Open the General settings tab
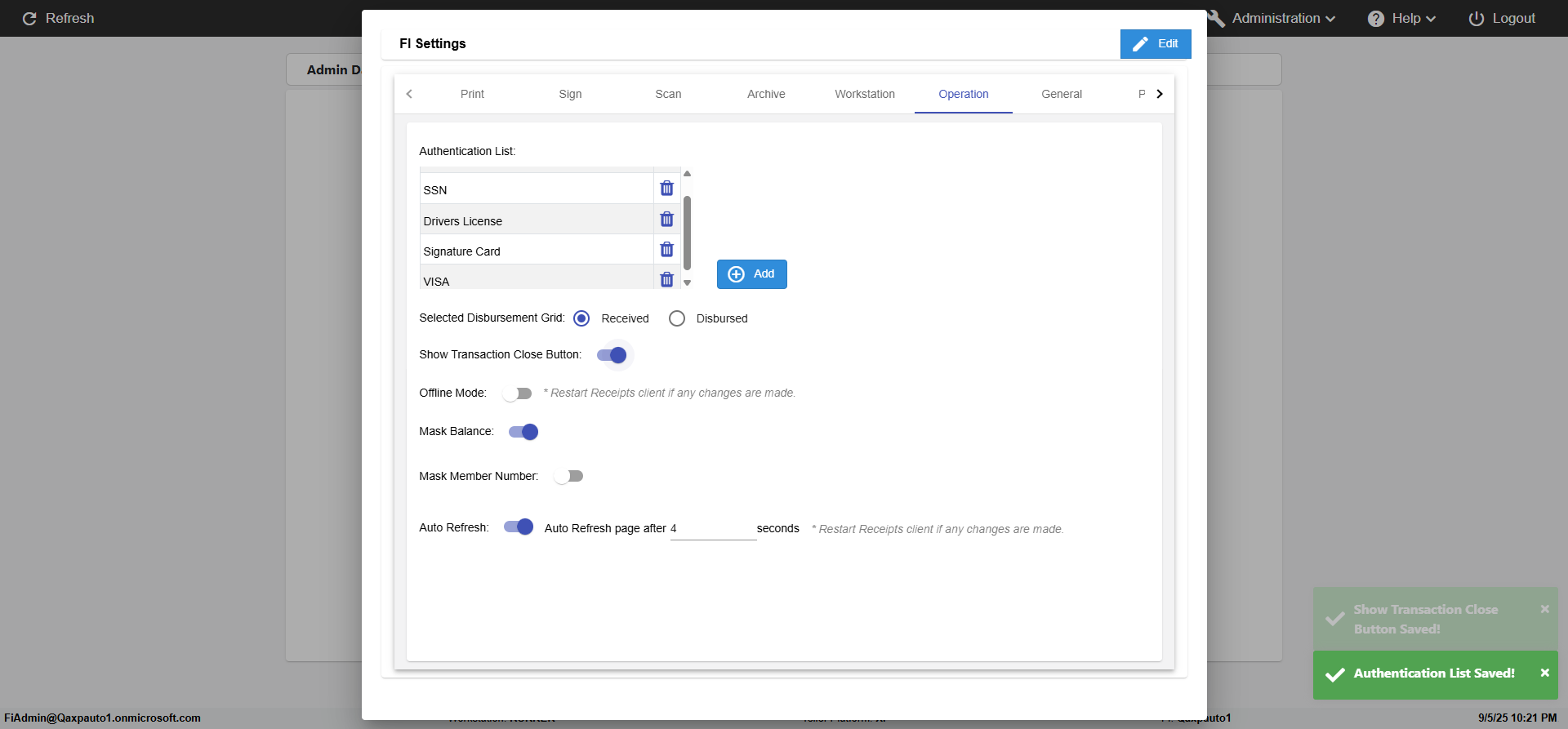This screenshot has height=729, width=1568. (1061, 94)
